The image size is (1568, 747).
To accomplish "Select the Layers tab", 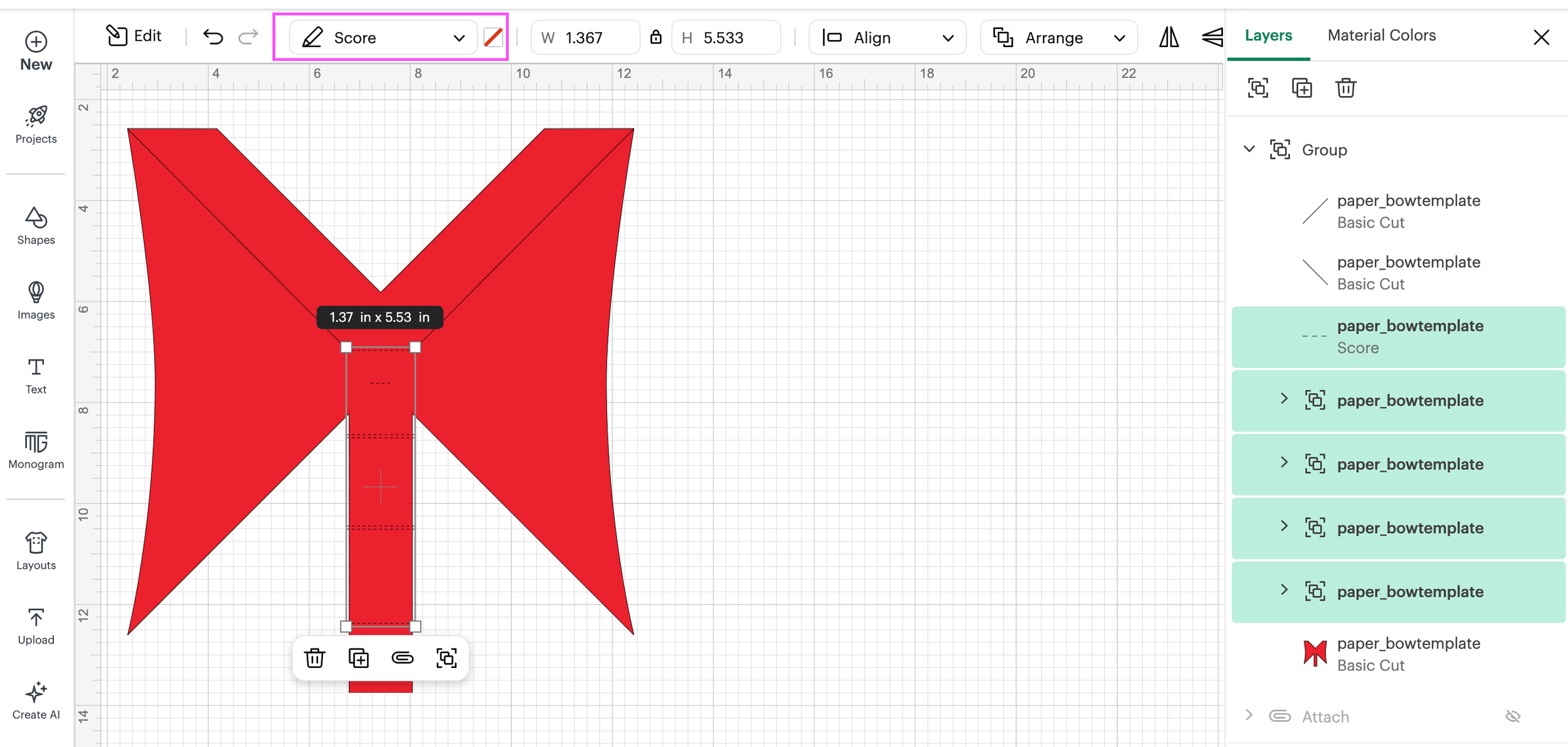I will coord(1268,35).
